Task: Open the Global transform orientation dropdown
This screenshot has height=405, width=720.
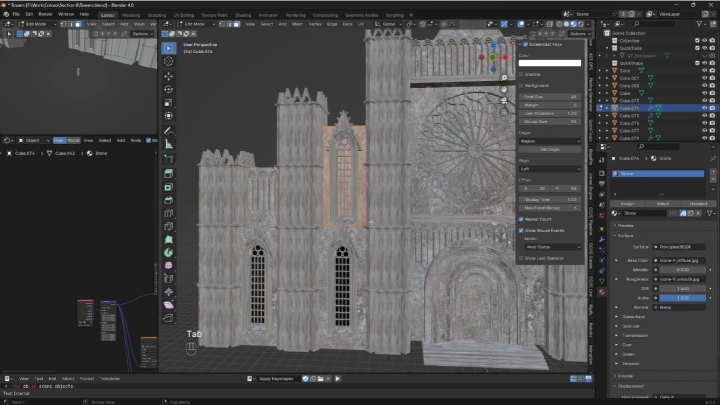Action: (388, 24)
